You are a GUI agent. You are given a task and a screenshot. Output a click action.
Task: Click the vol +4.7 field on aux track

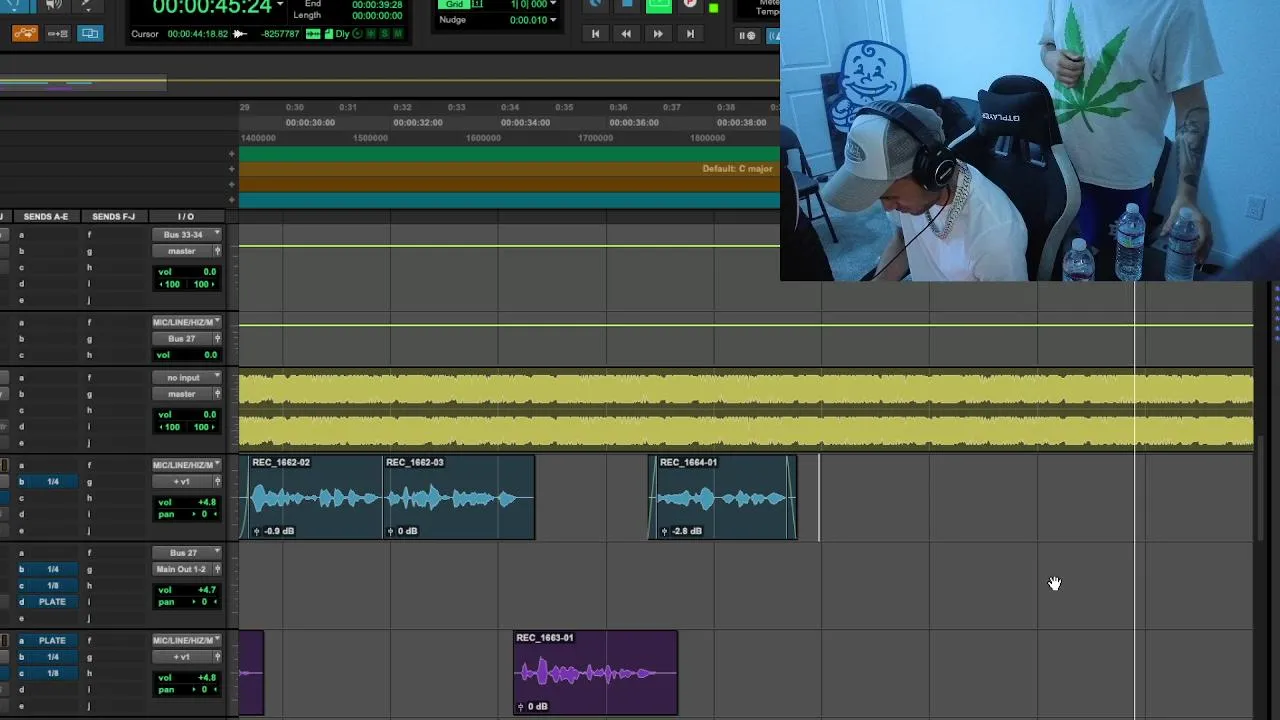[x=187, y=590]
